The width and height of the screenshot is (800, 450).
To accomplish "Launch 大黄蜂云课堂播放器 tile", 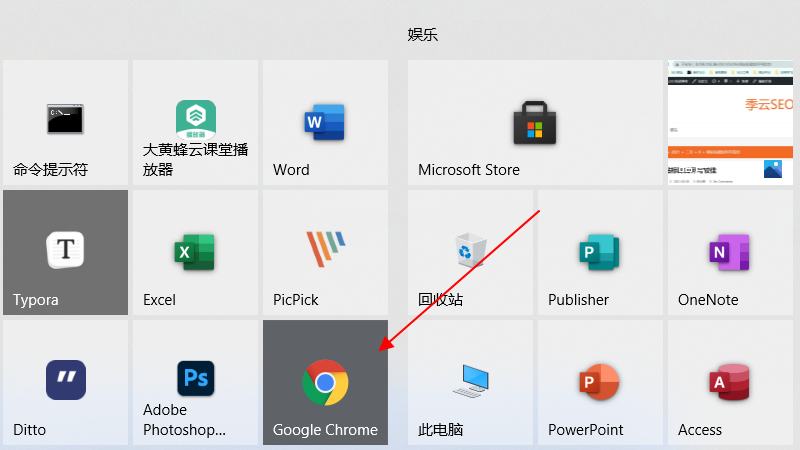I will [x=195, y=122].
